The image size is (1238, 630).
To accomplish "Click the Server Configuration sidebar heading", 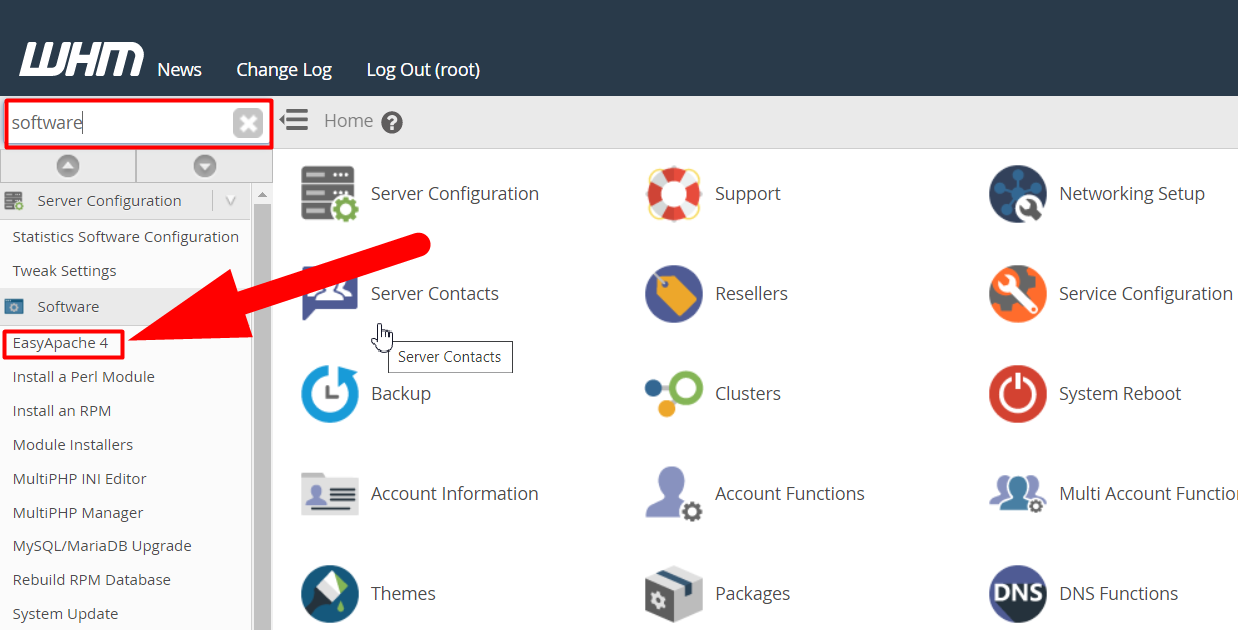I will (109, 201).
